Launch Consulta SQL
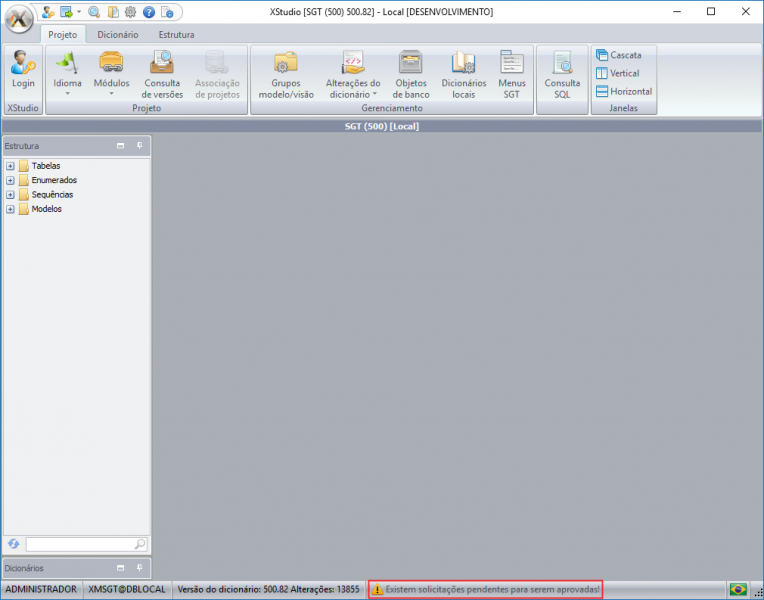The height and width of the screenshot is (600, 764). (x=562, y=72)
